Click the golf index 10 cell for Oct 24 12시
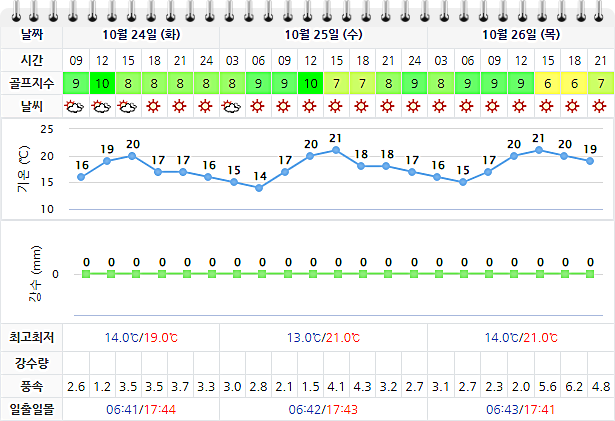Viewport: 615px width, 421px height. (102, 83)
